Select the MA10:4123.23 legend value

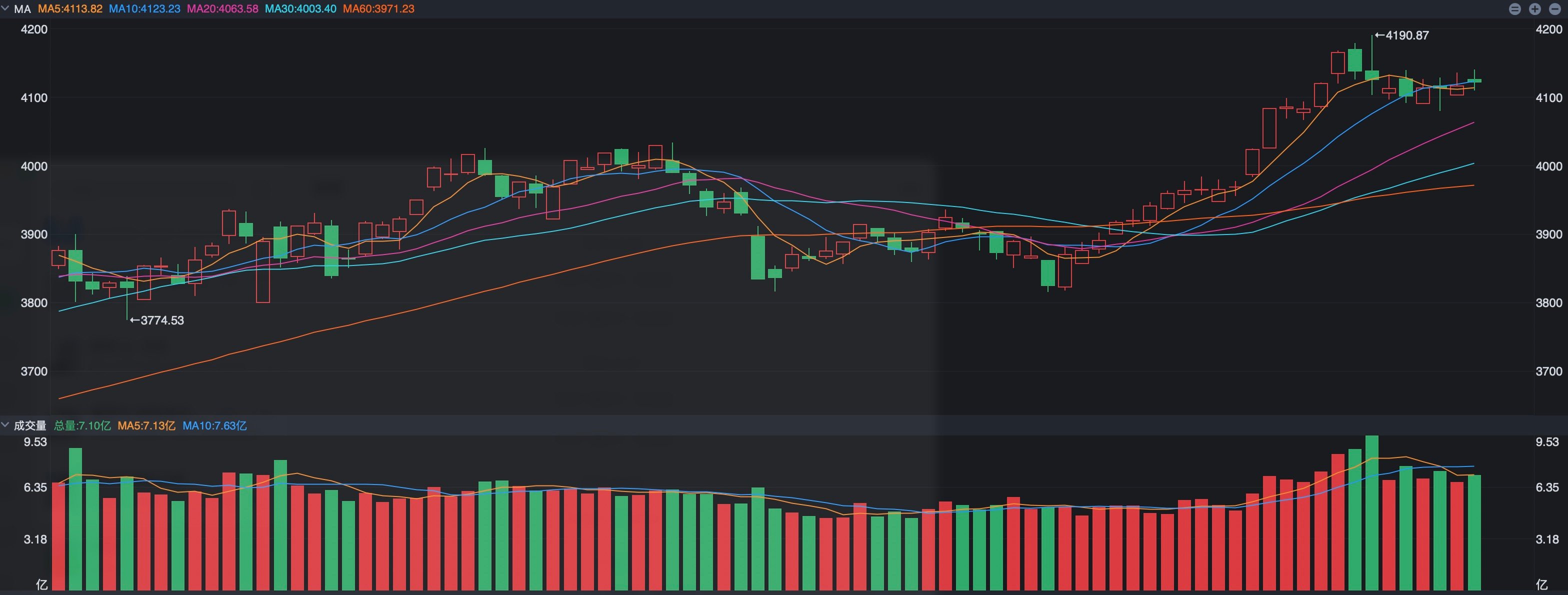click(144, 9)
